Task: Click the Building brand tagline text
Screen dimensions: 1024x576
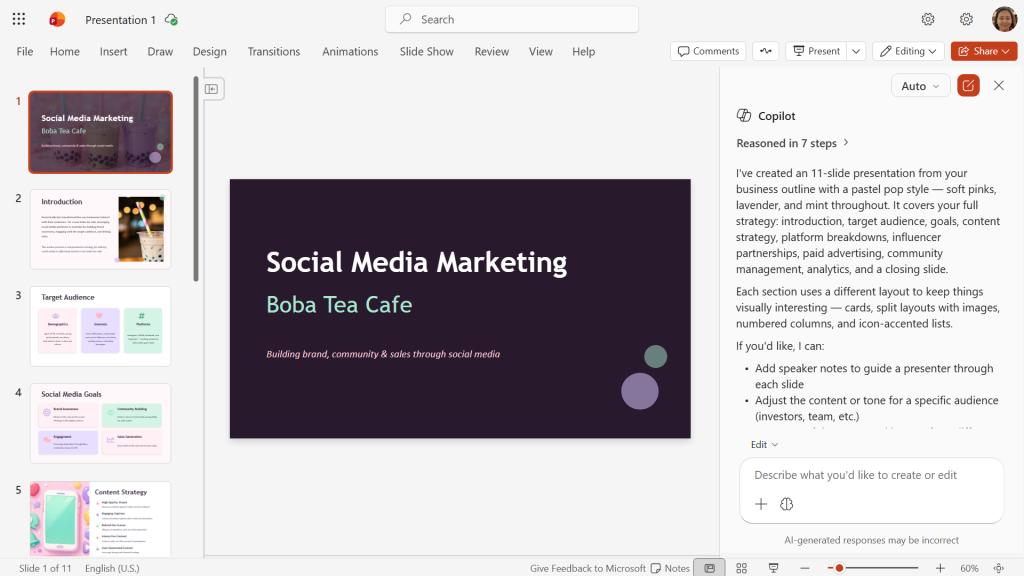Action: [383, 354]
